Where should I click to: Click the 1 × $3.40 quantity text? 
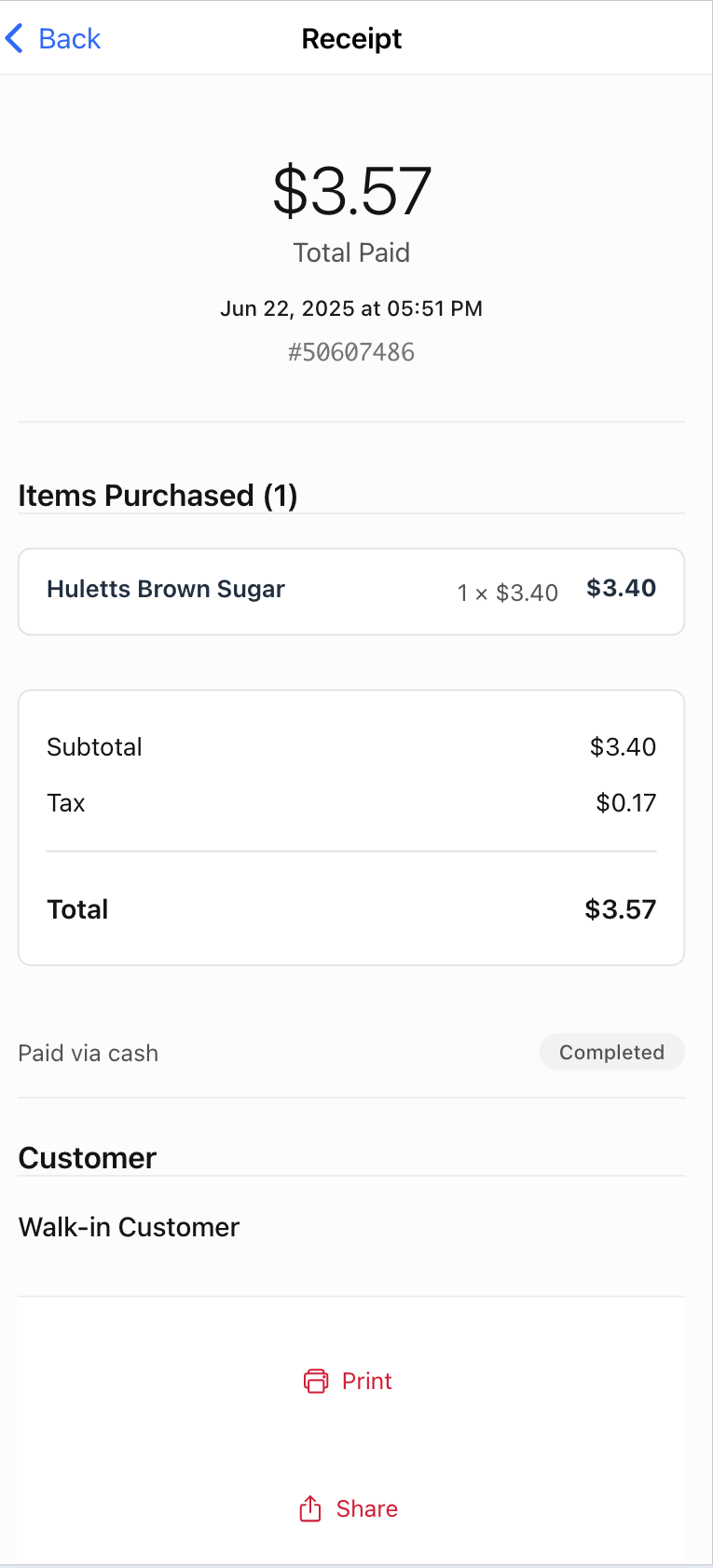tap(508, 593)
